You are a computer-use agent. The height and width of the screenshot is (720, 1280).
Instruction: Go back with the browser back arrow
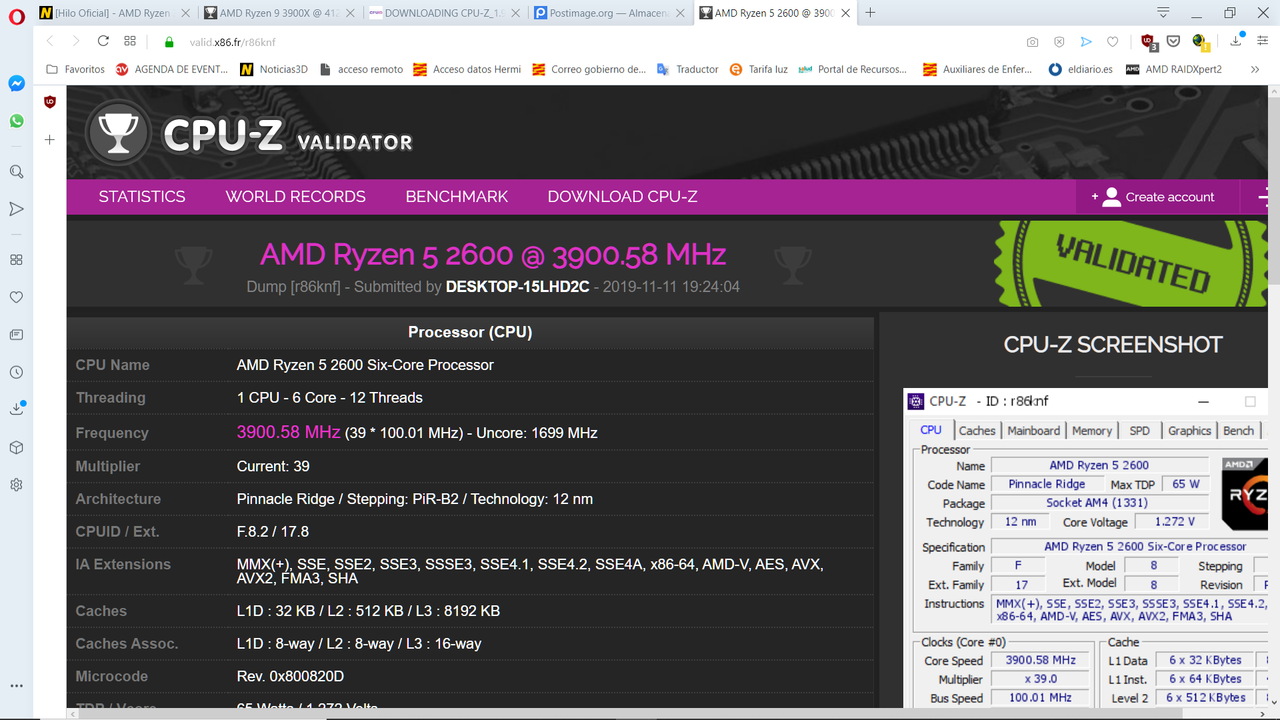click(x=49, y=41)
